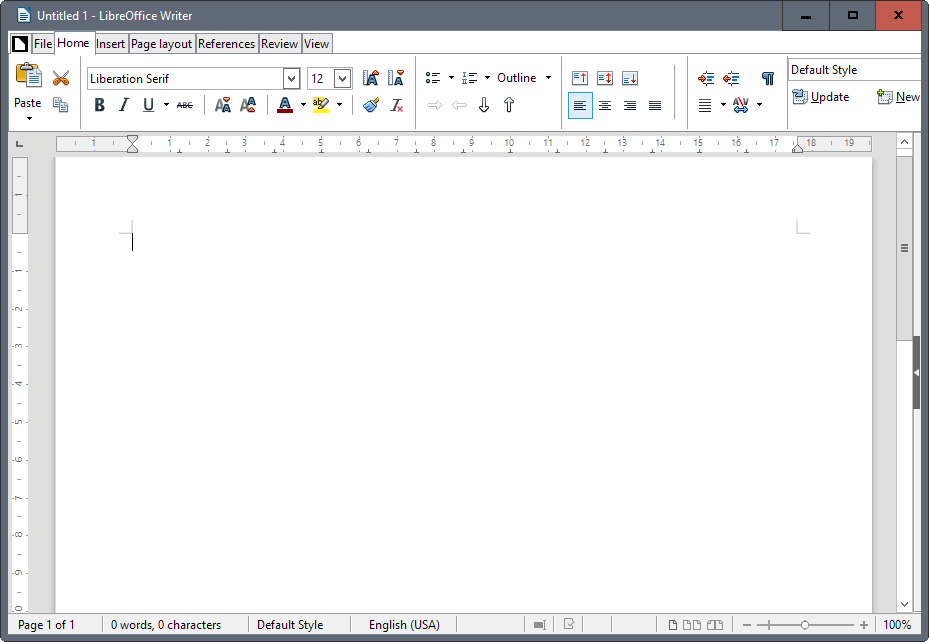
Task: Click the Promote one level right arrow
Action: point(434,105)
